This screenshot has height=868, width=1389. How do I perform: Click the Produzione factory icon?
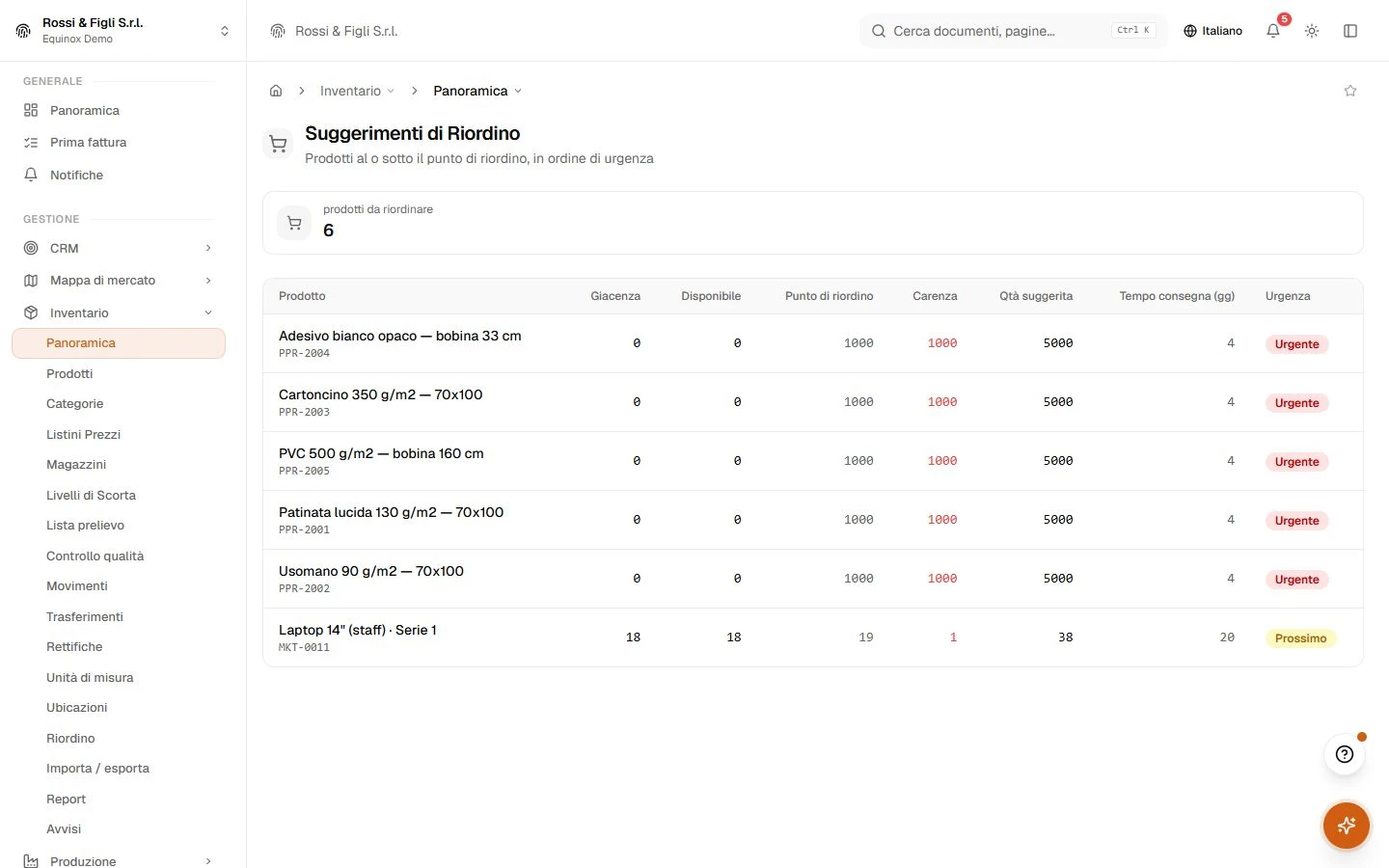[x=31, y=861]
